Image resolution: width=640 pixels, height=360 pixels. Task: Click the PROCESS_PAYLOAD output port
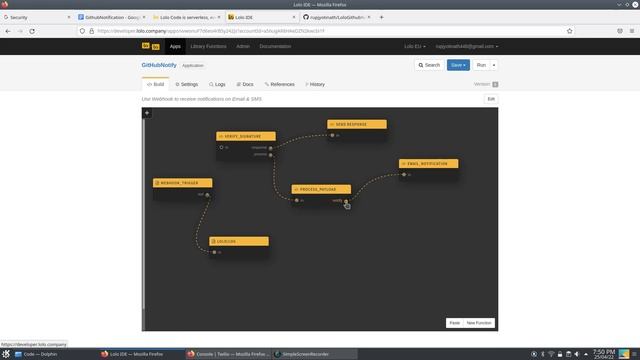point(346,201)
